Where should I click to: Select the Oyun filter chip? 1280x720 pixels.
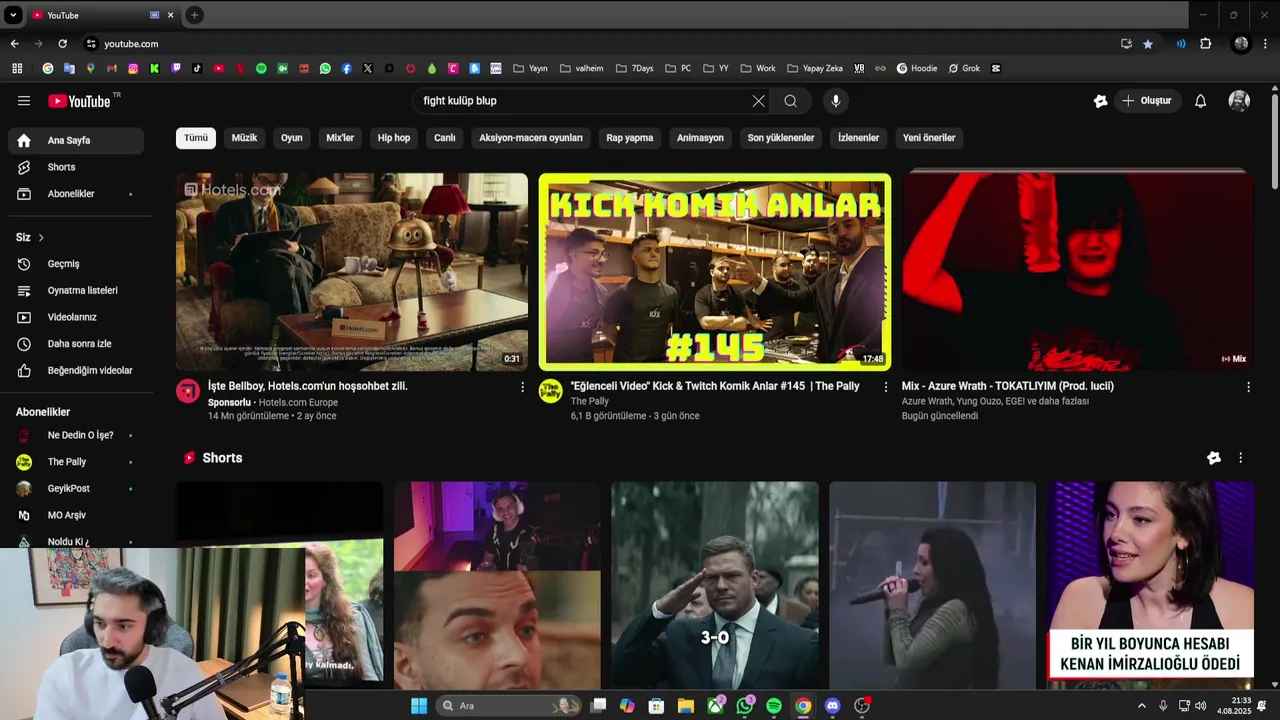click(292, 138)
